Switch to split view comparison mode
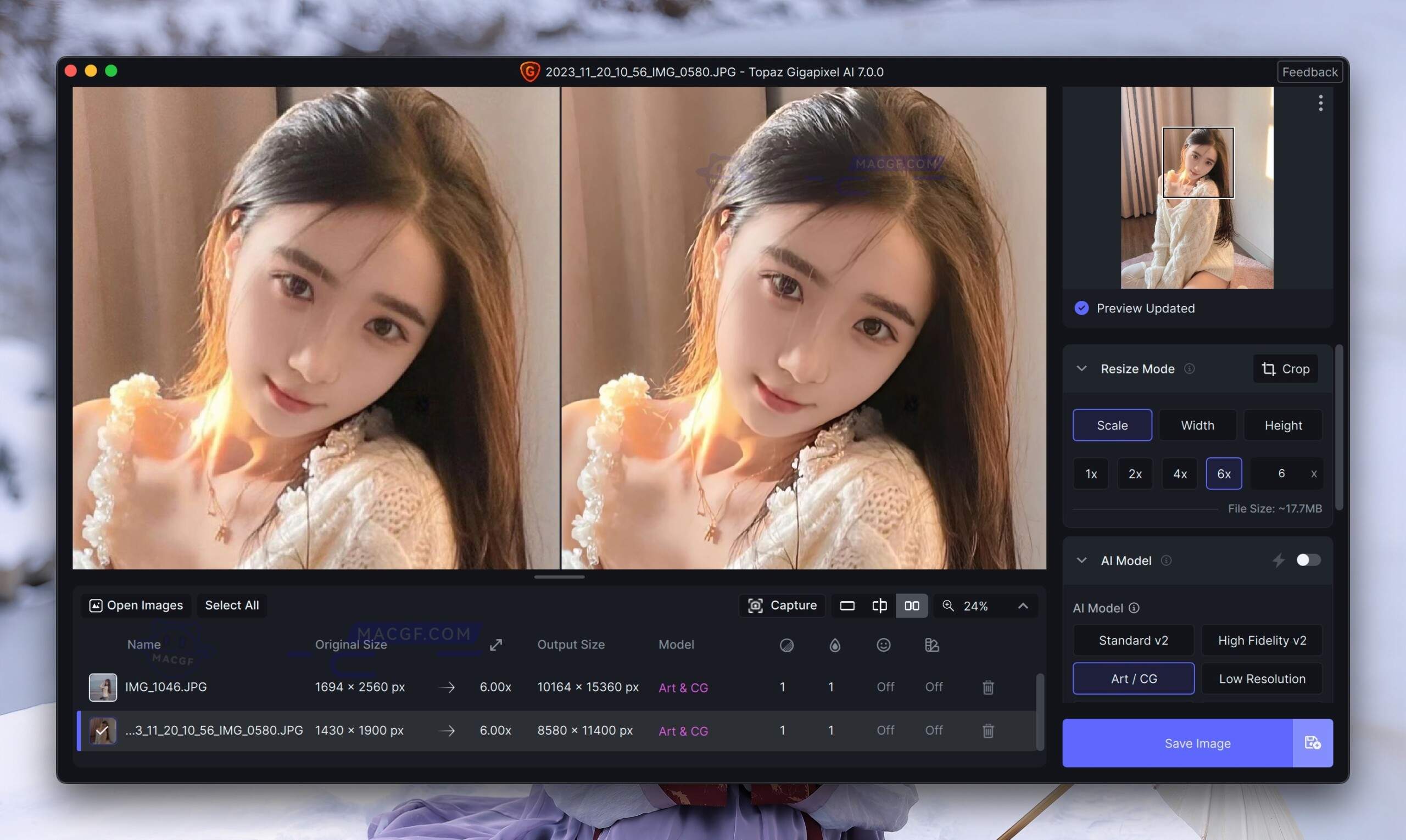Screen dimensions: 1406x840 tap(879, 605)
